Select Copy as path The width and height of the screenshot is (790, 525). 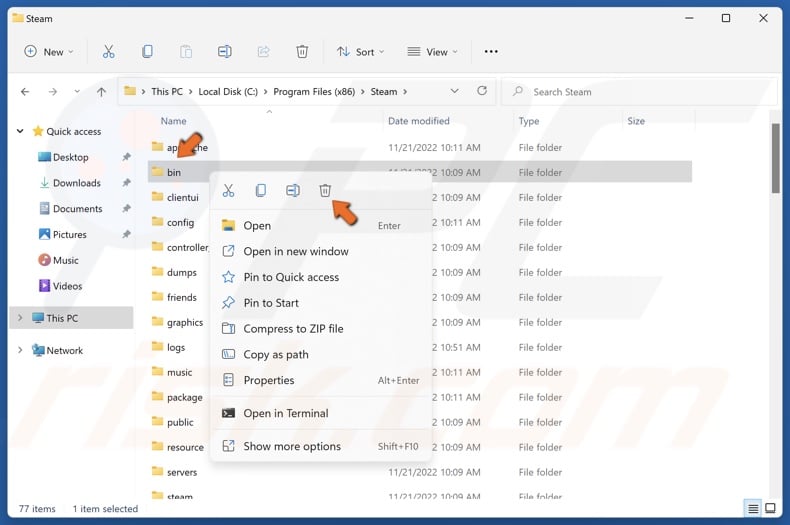click(x=321, y=354)
